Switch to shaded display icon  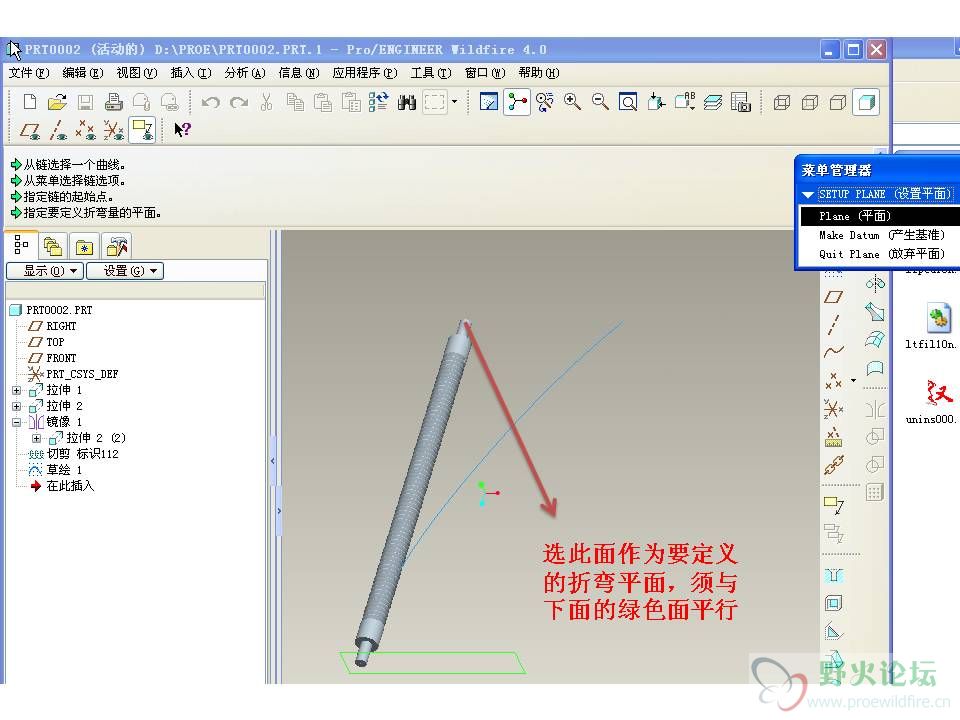click(866, 102)
